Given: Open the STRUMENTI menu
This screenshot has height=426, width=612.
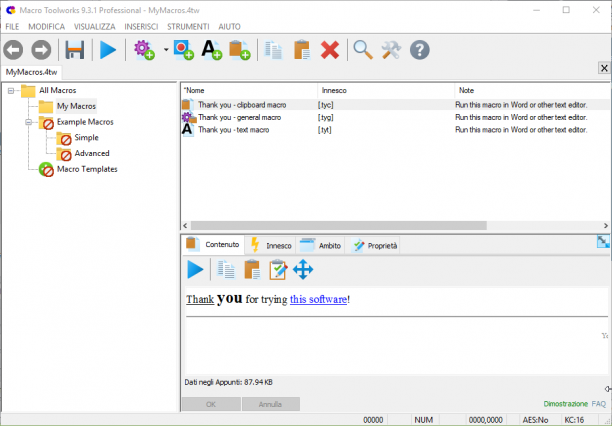Looking at the screenshot, I should click(188, 27).
